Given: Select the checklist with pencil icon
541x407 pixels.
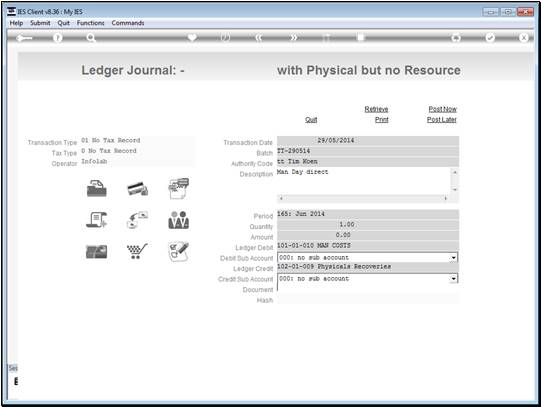Looking at the screenshot, I should coord(178,251).
